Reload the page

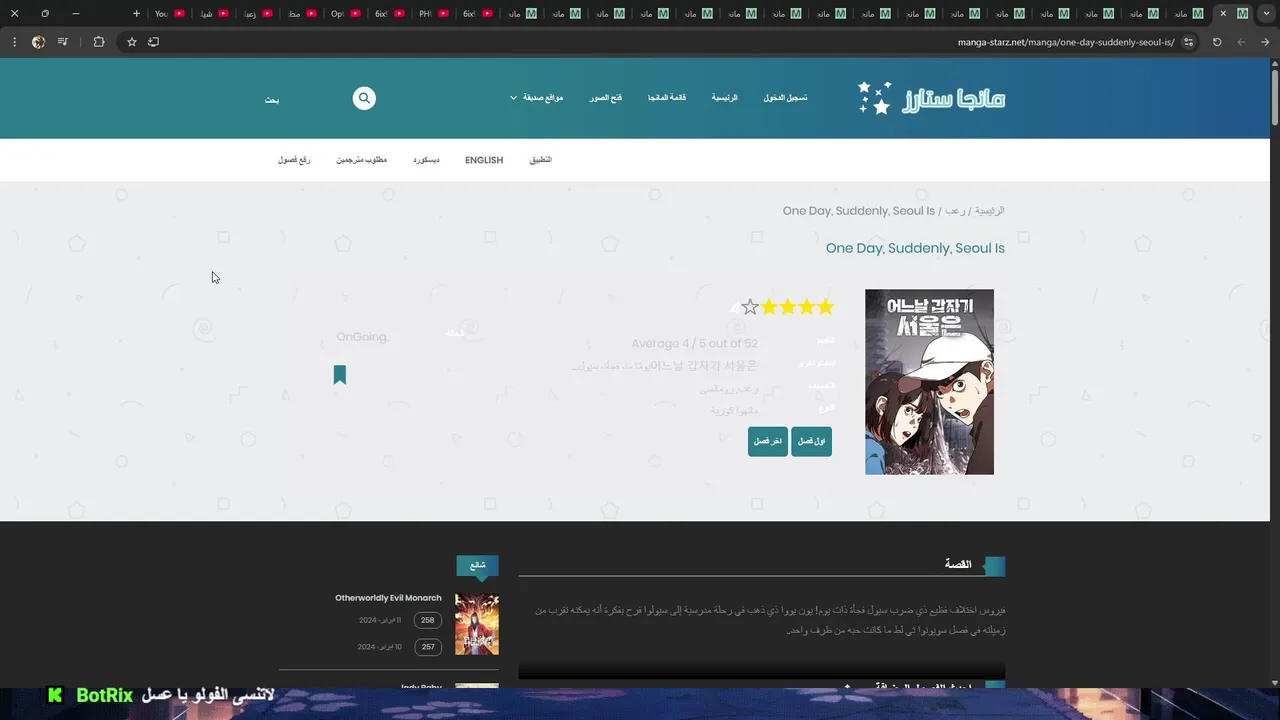point(1217,42)
